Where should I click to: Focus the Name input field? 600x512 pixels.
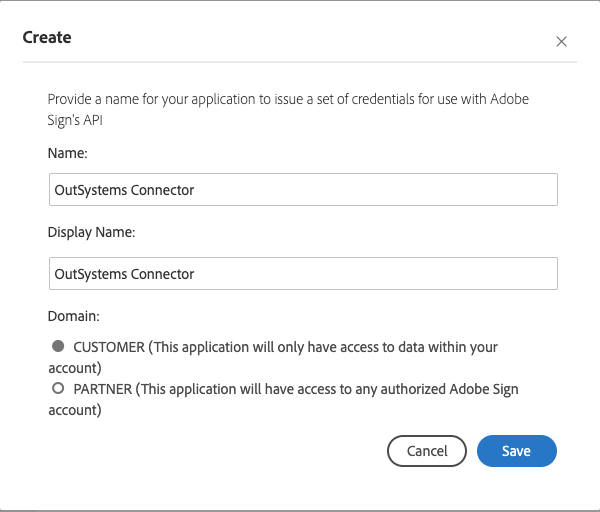[x=302, y=190]
